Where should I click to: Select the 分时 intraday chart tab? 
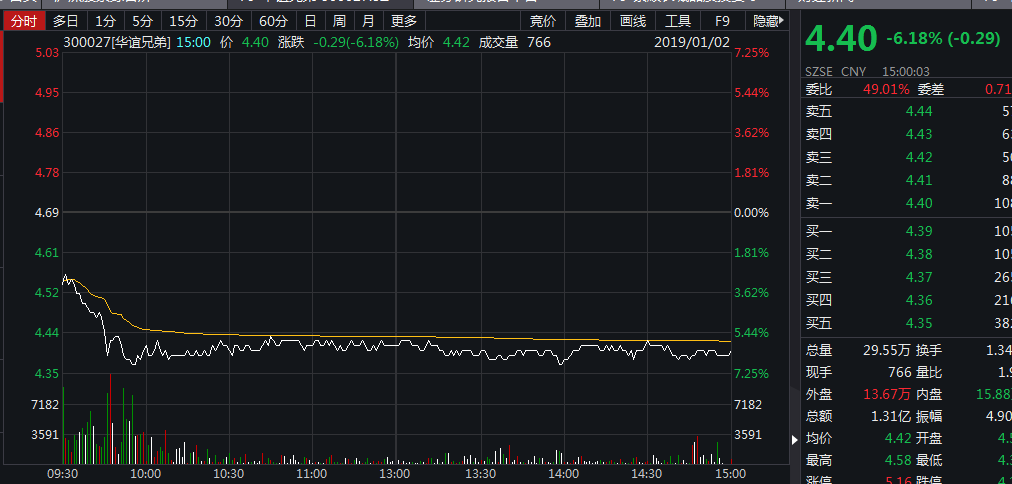(x=25, y=21)
